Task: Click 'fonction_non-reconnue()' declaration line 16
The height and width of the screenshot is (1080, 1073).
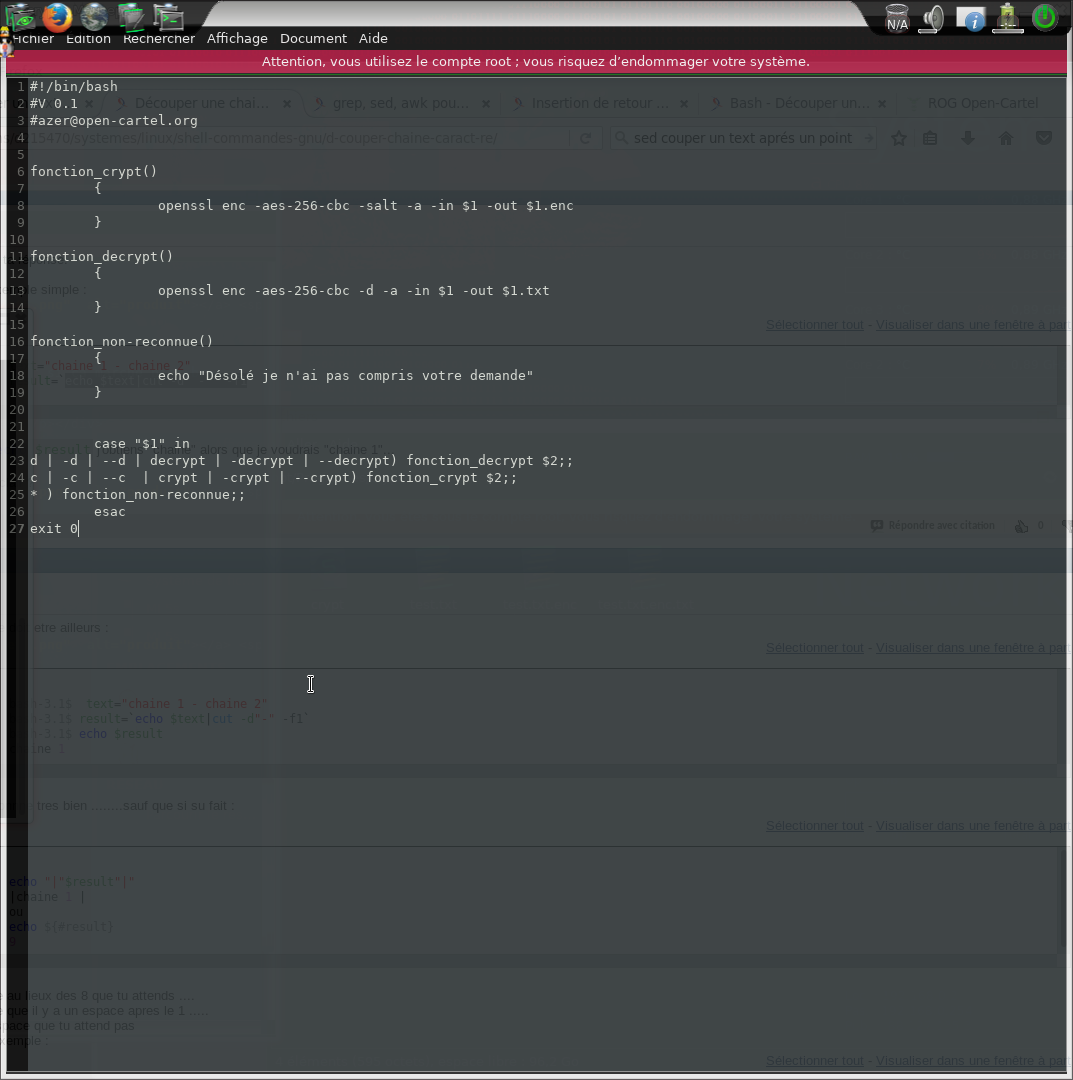Action: [x=122, y=342]
